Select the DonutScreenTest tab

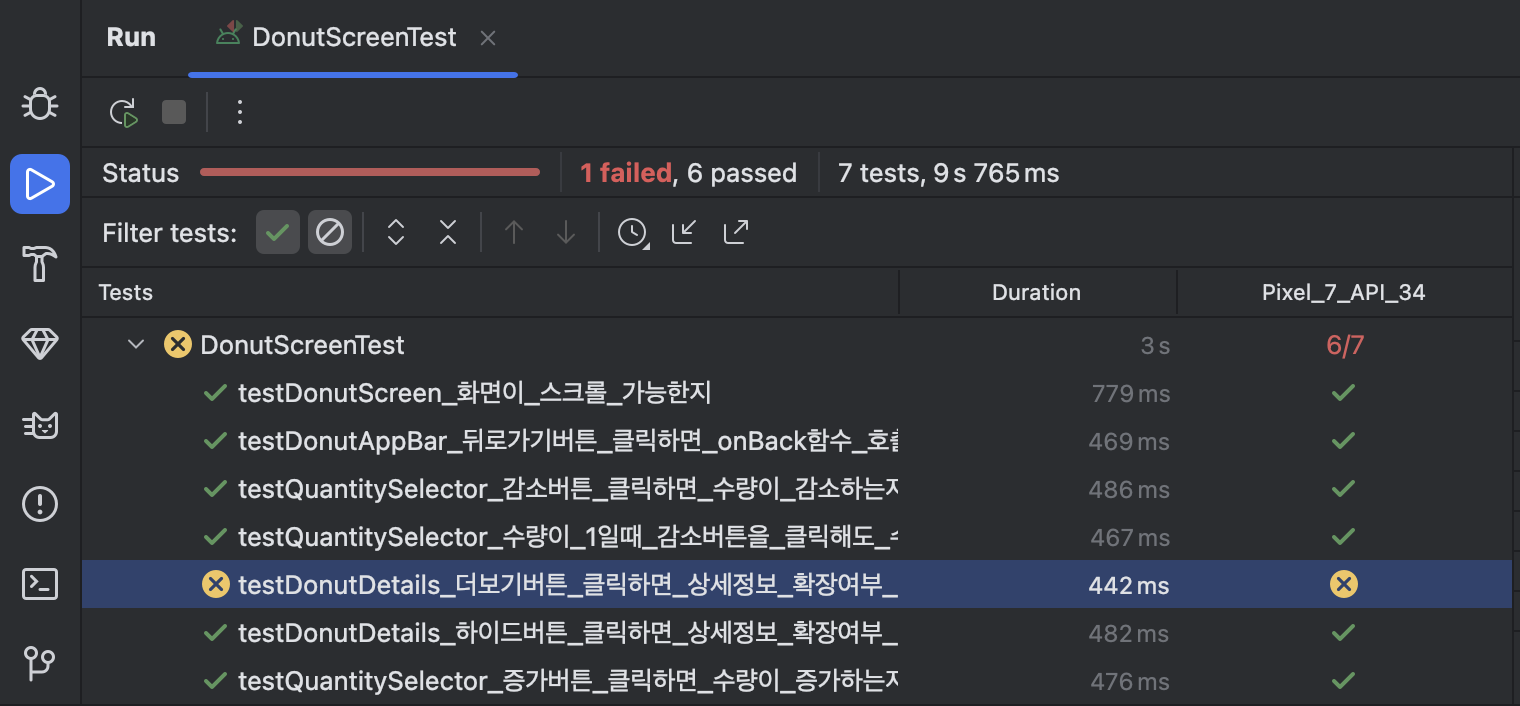tap(336, 37)
